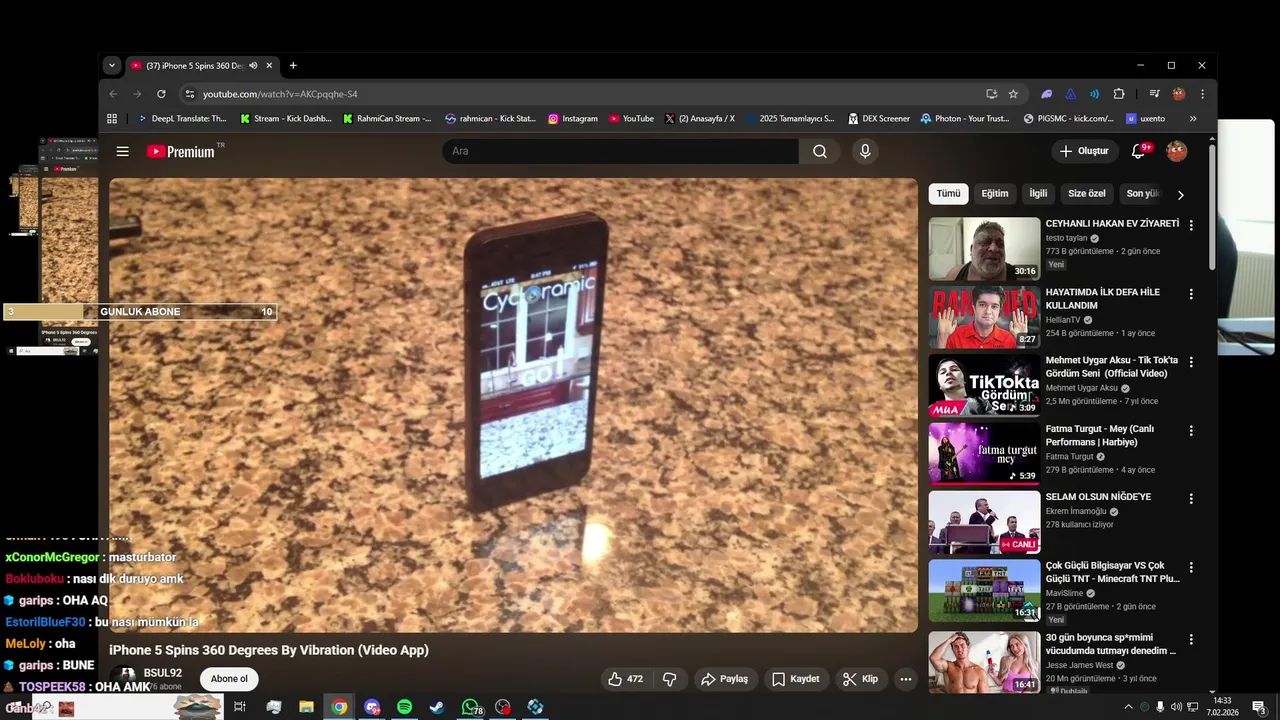1280x720 pixels.
Task: Open Spotify from the taskbar
Action: 404,707
